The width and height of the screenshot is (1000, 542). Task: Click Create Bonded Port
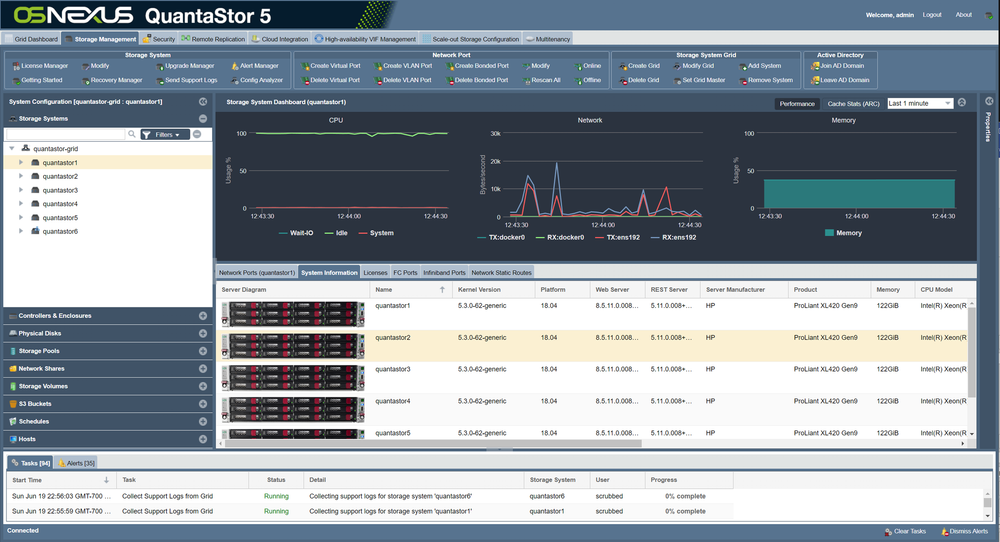coord(477,66)
